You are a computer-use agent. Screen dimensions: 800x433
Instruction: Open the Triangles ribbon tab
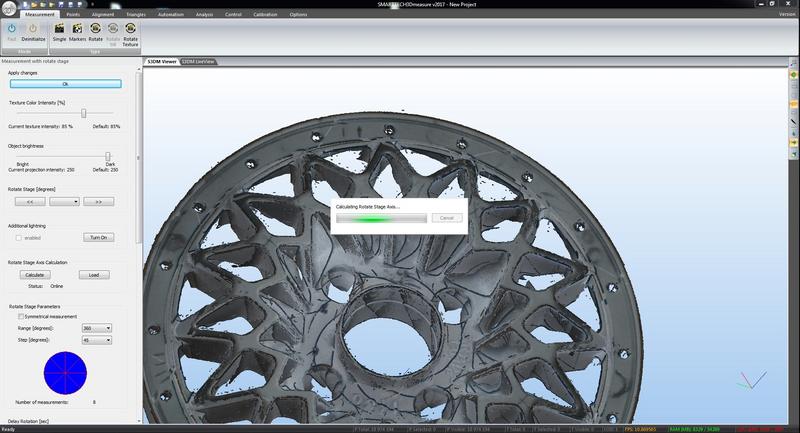click(136, 14)
